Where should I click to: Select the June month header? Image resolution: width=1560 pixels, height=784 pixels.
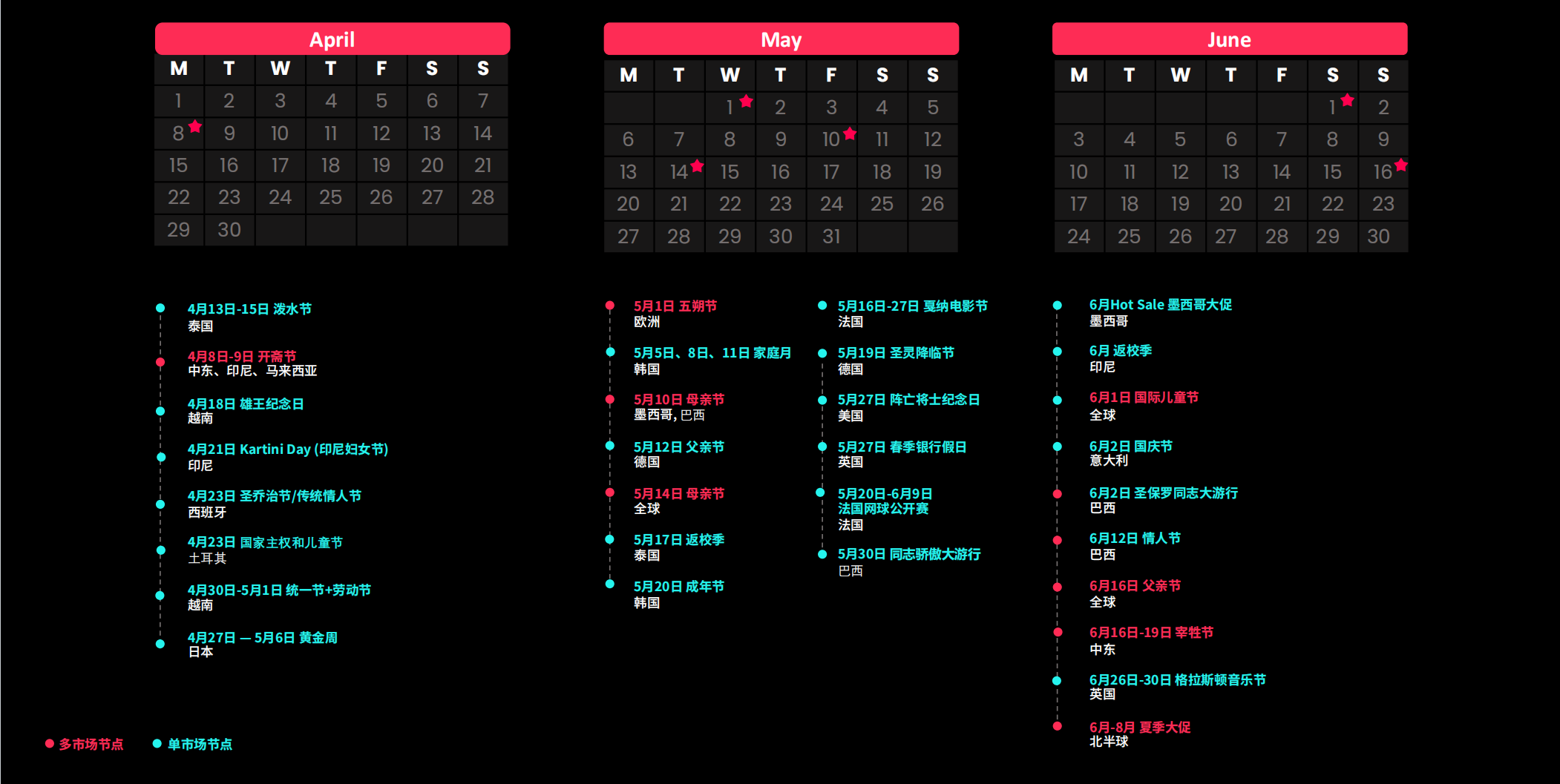coord(1229,39)
